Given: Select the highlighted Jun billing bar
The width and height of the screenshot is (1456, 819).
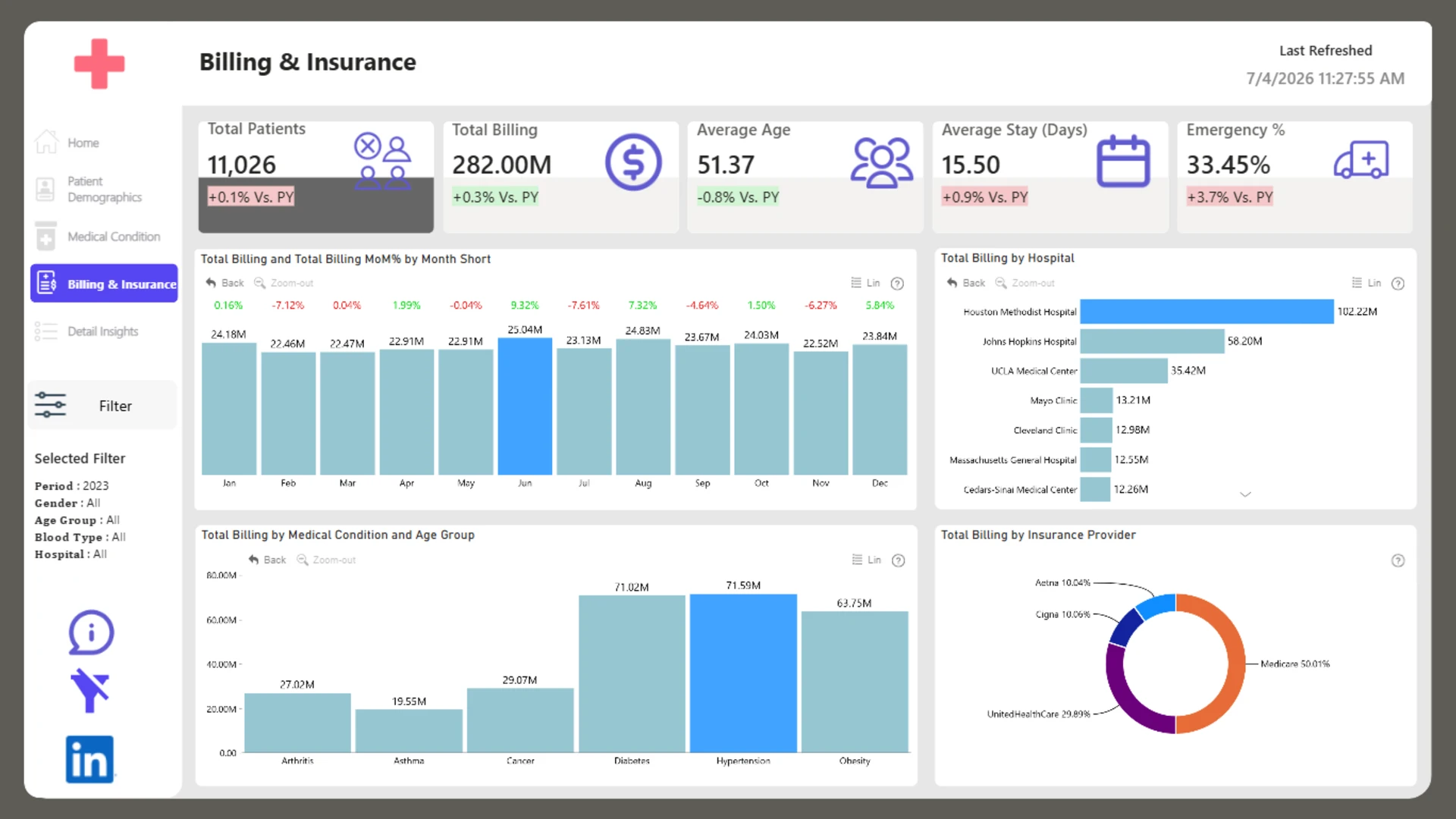Looking at the screenshot, I should coord(525,406).
